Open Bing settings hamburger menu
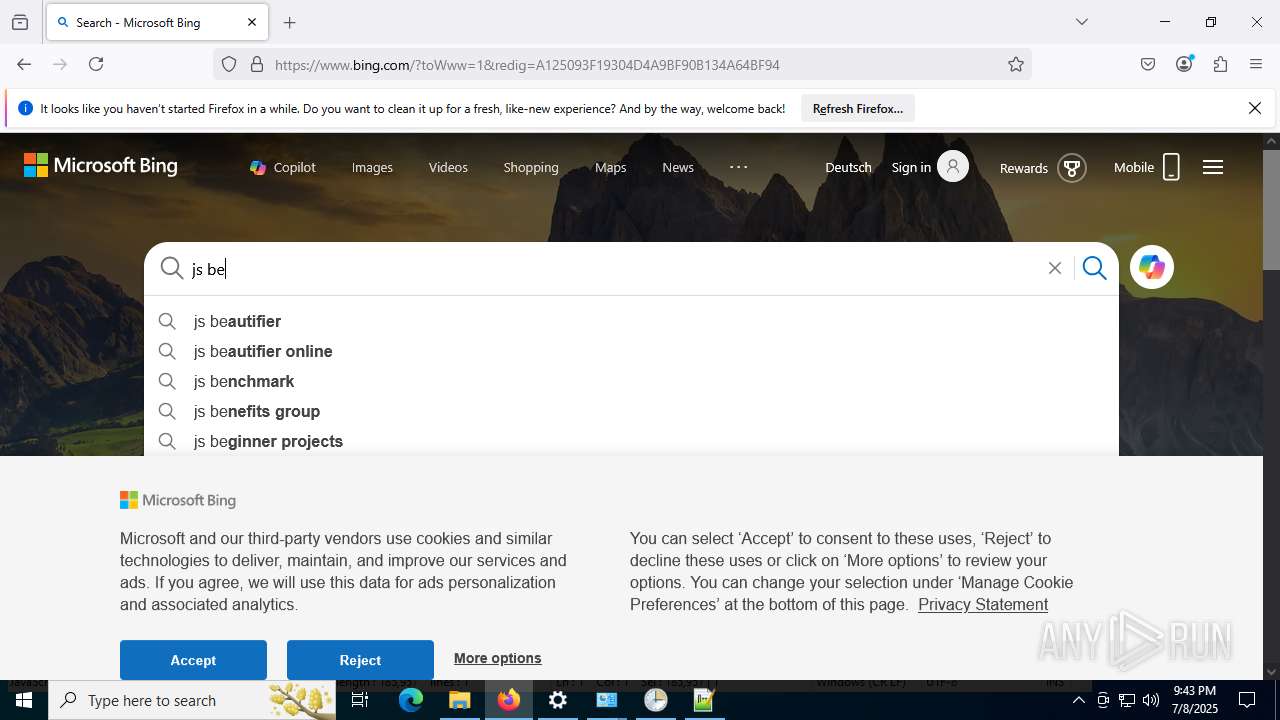 [x=1213, y=167]
